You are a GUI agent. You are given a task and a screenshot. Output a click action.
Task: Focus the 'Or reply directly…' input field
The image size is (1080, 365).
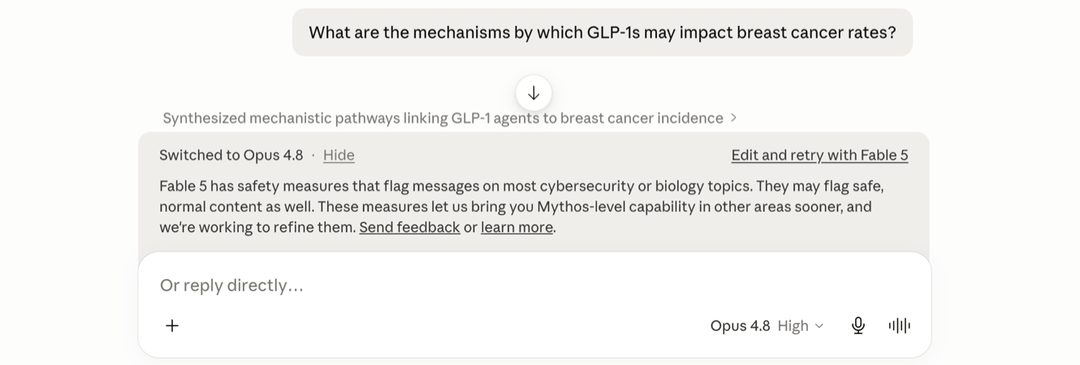coord(534,285)
